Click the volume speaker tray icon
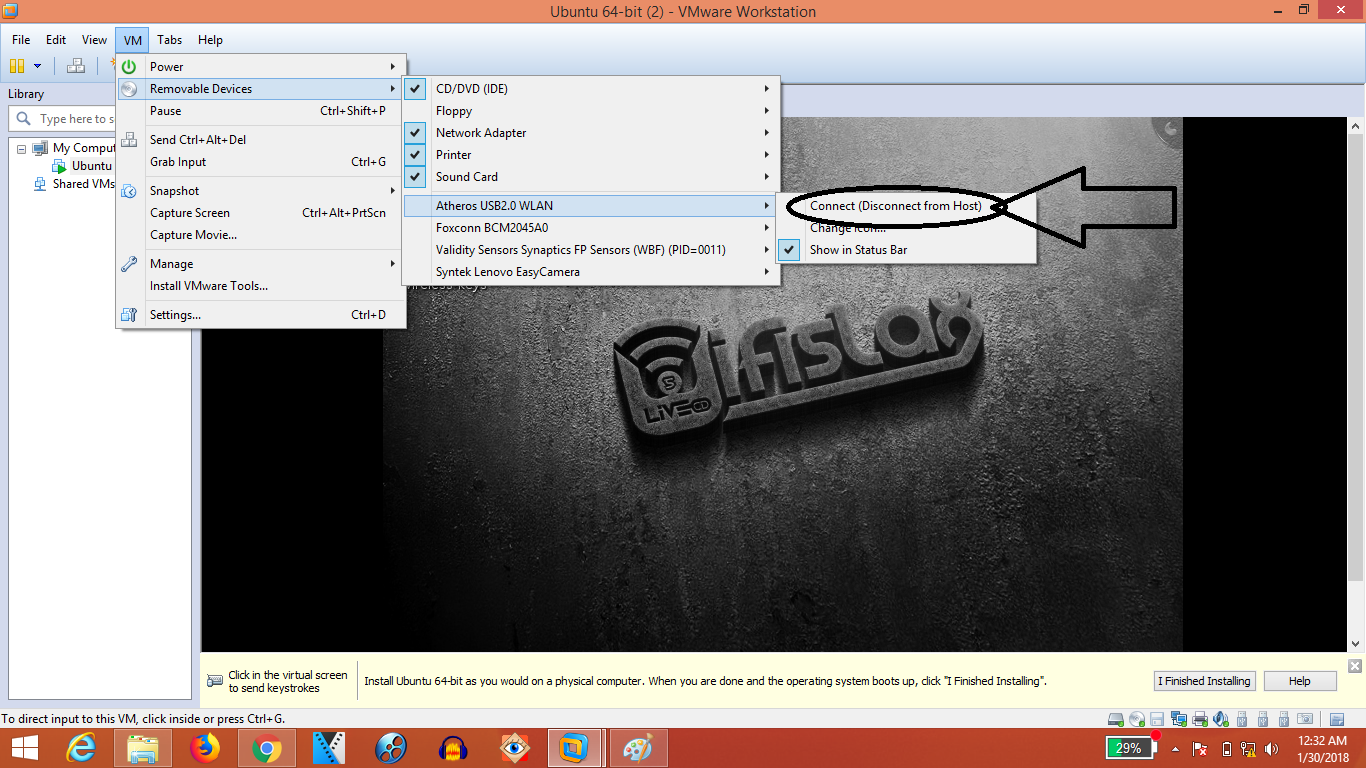 pos(1272,749)
